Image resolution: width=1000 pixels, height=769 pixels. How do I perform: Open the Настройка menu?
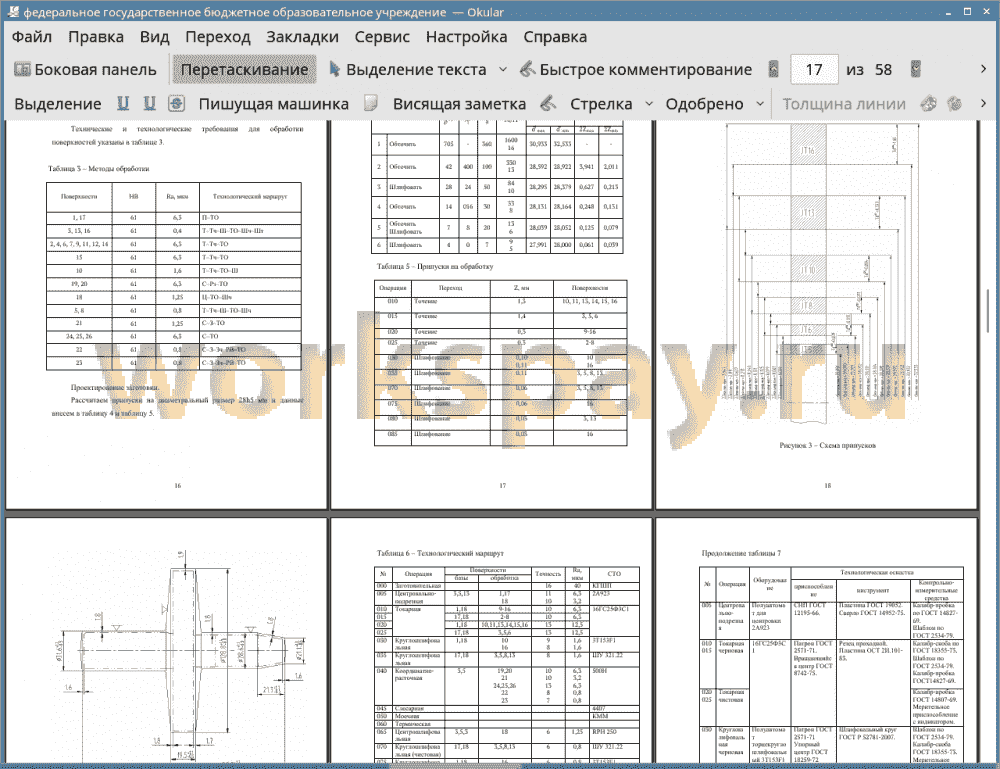pyautogui.click(x=466, y=37)
